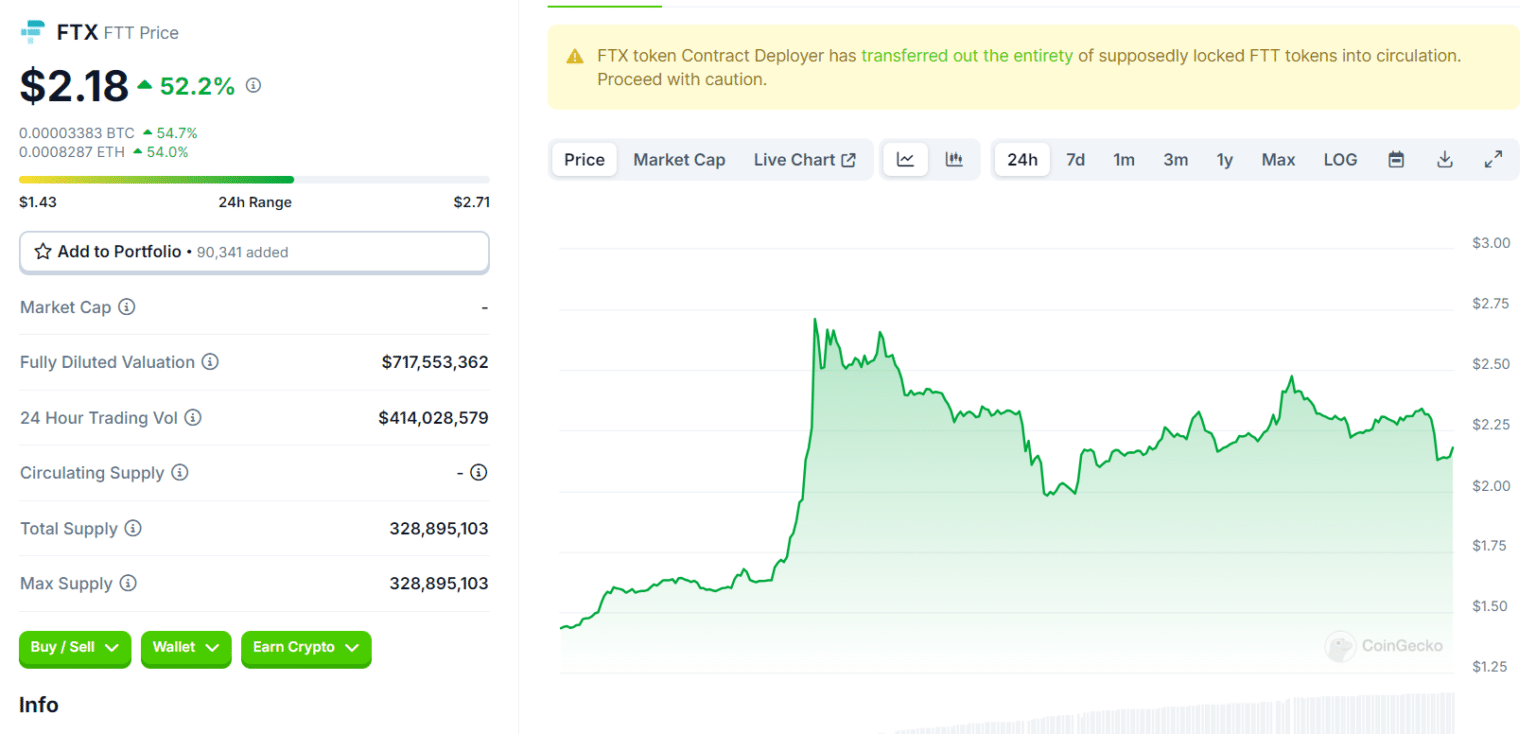Open info icon next to Circulating Supply dash value
The image size is (1536, 734).
tap(479, 472)
